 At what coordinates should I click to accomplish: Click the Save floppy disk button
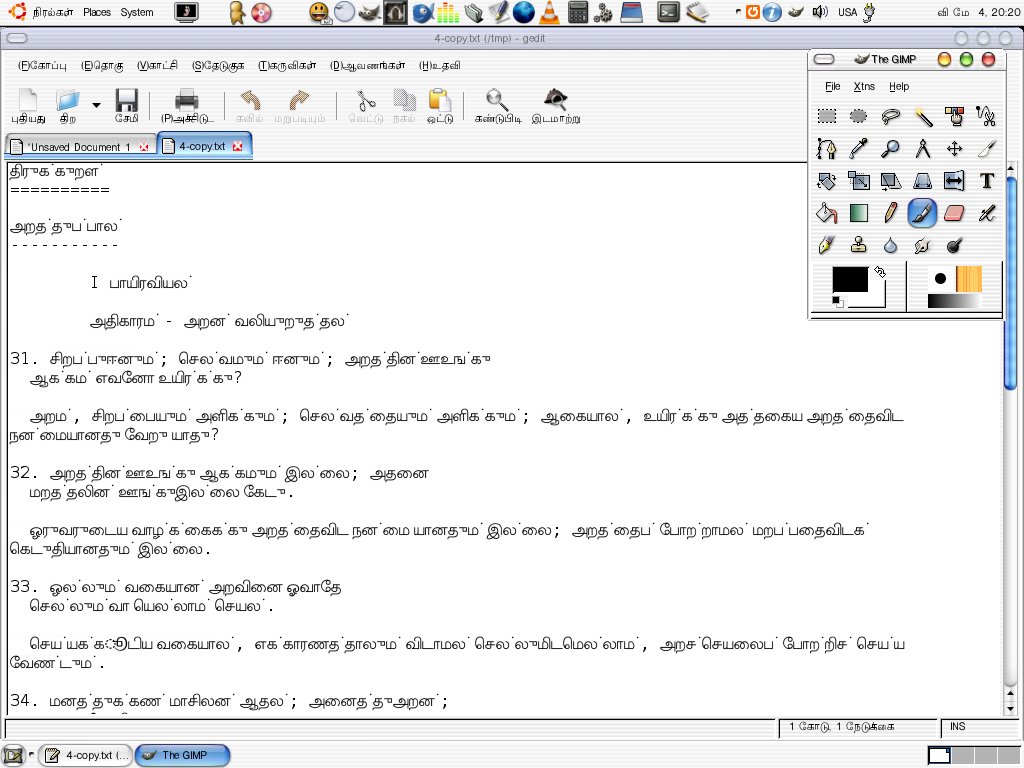pyautogui.click(x=127, y=106)
